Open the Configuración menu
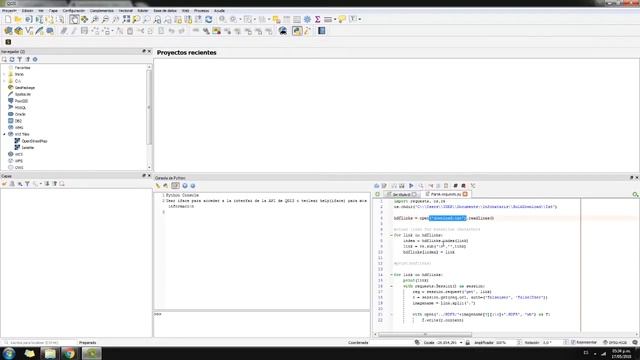 coord(73,11)
